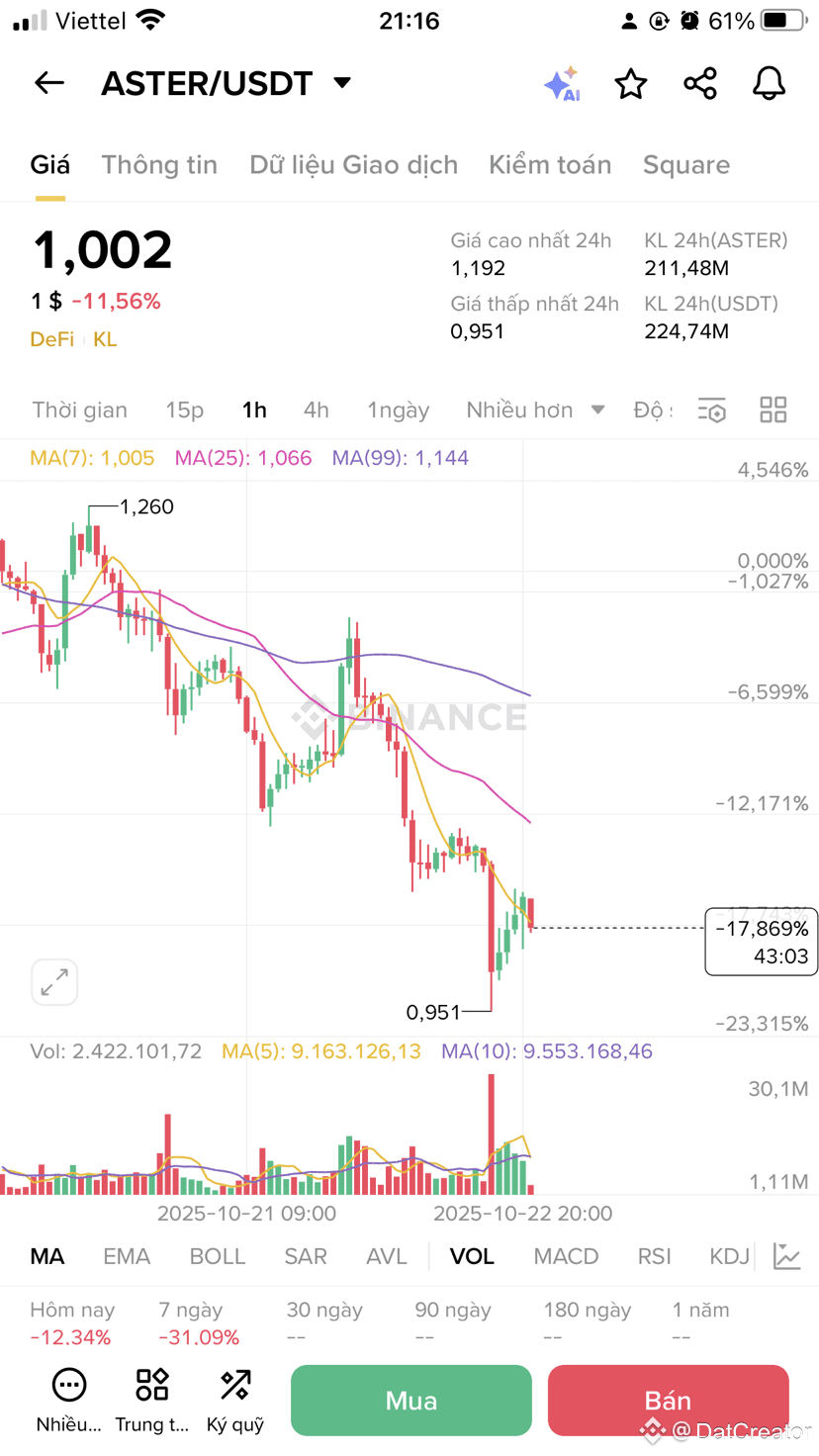Add ASTER/USDT to favorites star
The height and width of the screenshot is (1456, 819).
631,84
